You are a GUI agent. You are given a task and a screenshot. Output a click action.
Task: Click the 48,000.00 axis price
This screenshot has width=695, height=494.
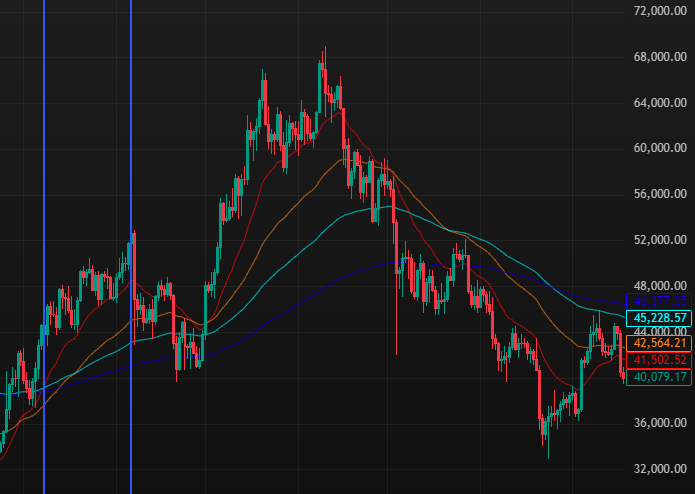660,286
